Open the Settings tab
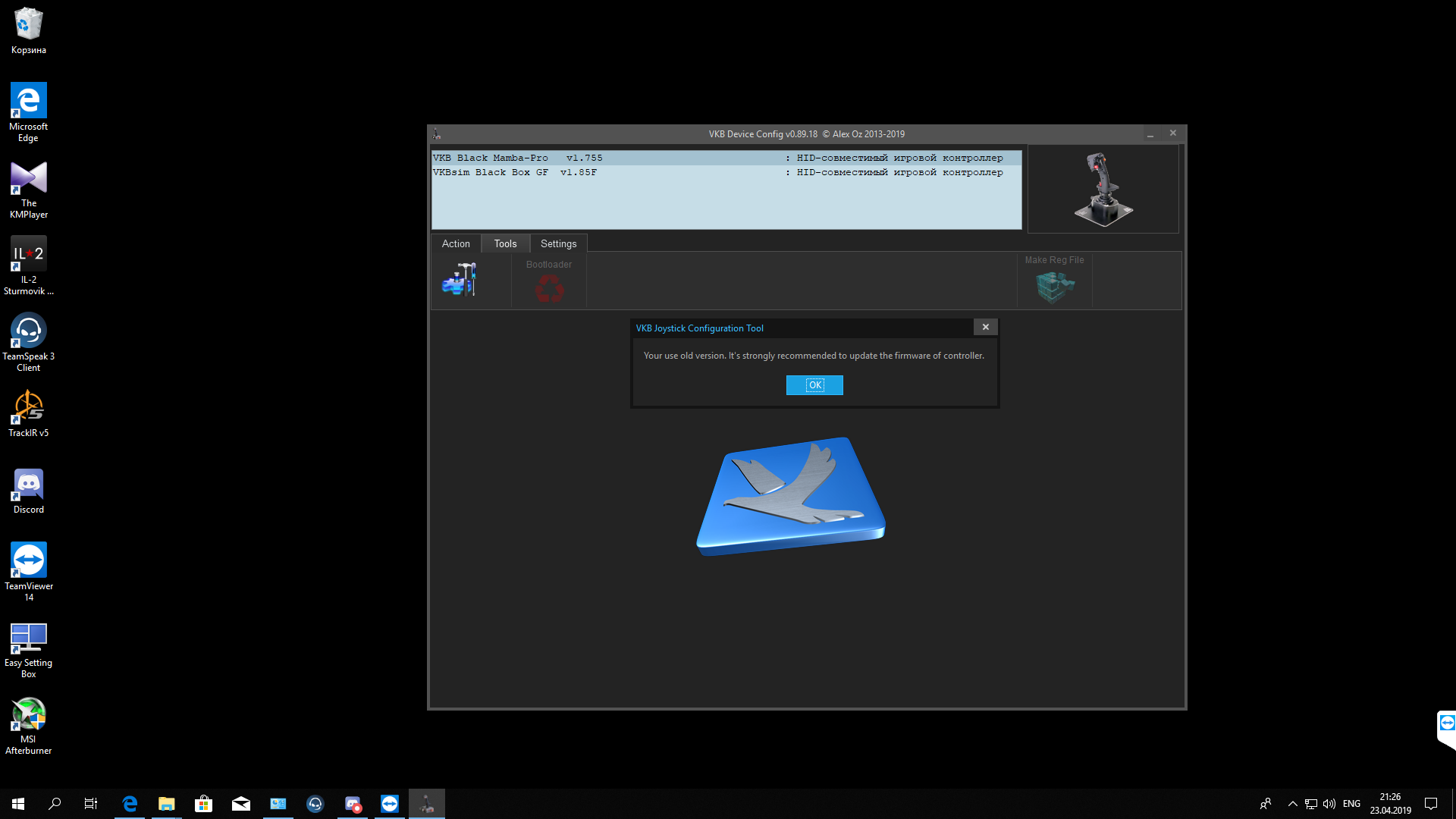1456x819 pixels. point(558,243)
